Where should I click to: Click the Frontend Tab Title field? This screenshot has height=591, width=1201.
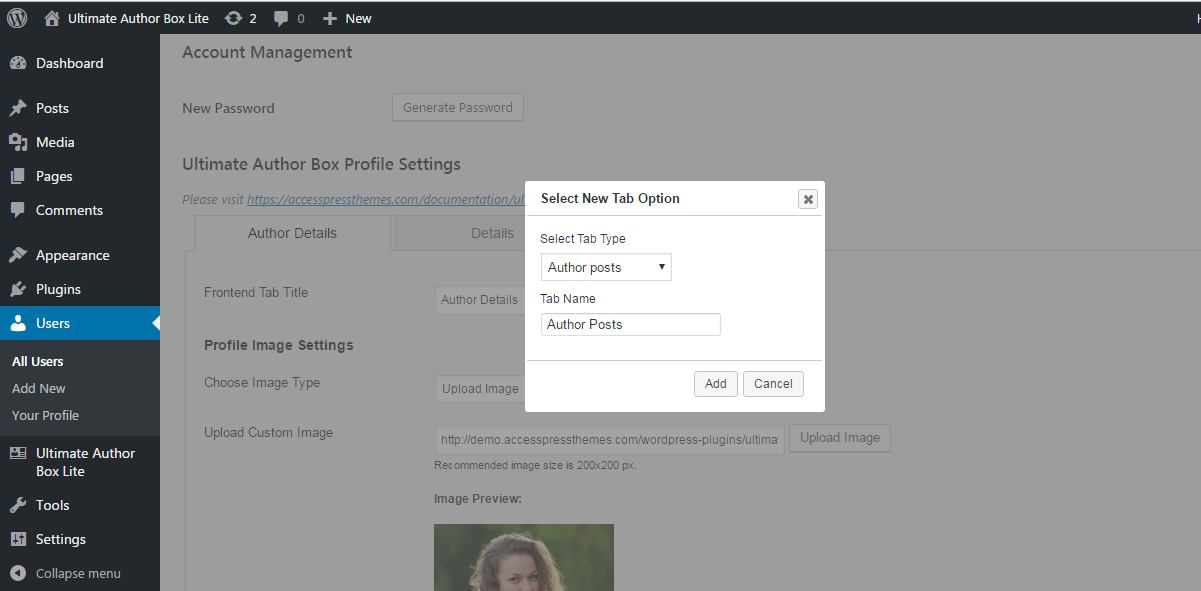click(x=480, y=299)
